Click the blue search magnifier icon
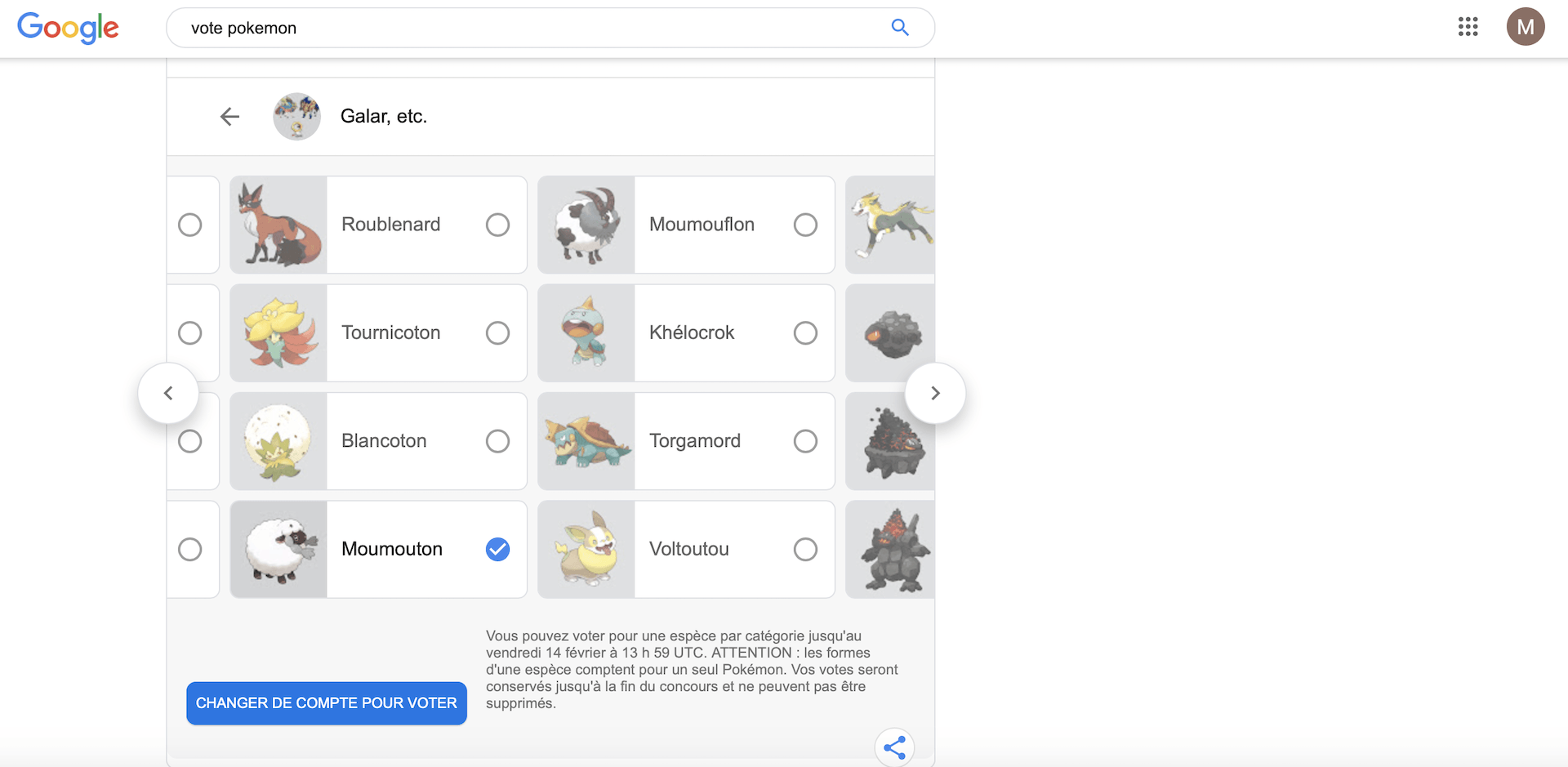This screenshot has width=1568, height=767. [x=900, y=28]
